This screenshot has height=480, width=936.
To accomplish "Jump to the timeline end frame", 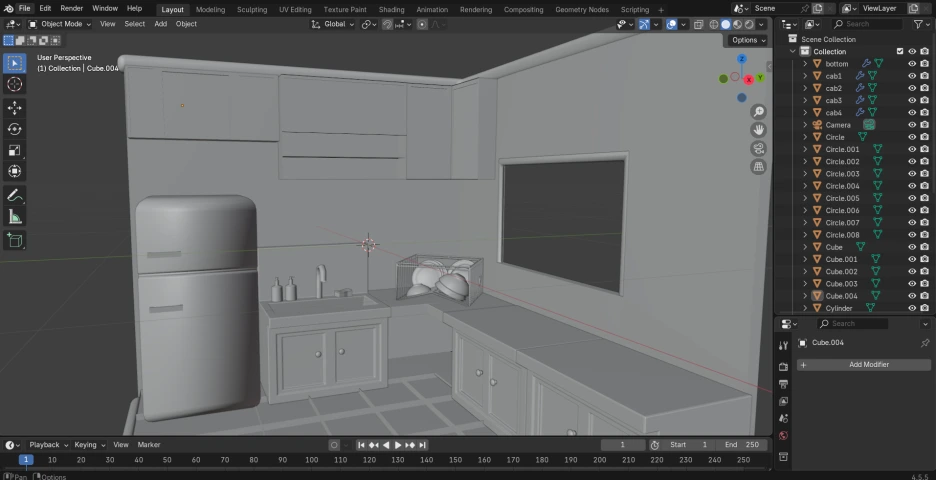I will click(x=423, y=445).
